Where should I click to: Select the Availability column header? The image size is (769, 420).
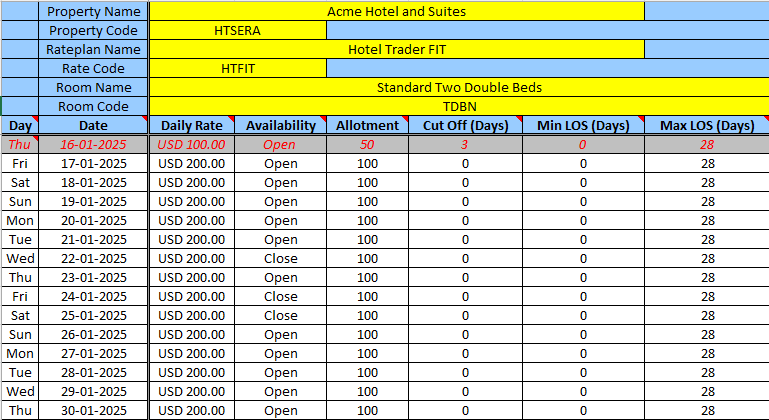[x=281, y=125]
